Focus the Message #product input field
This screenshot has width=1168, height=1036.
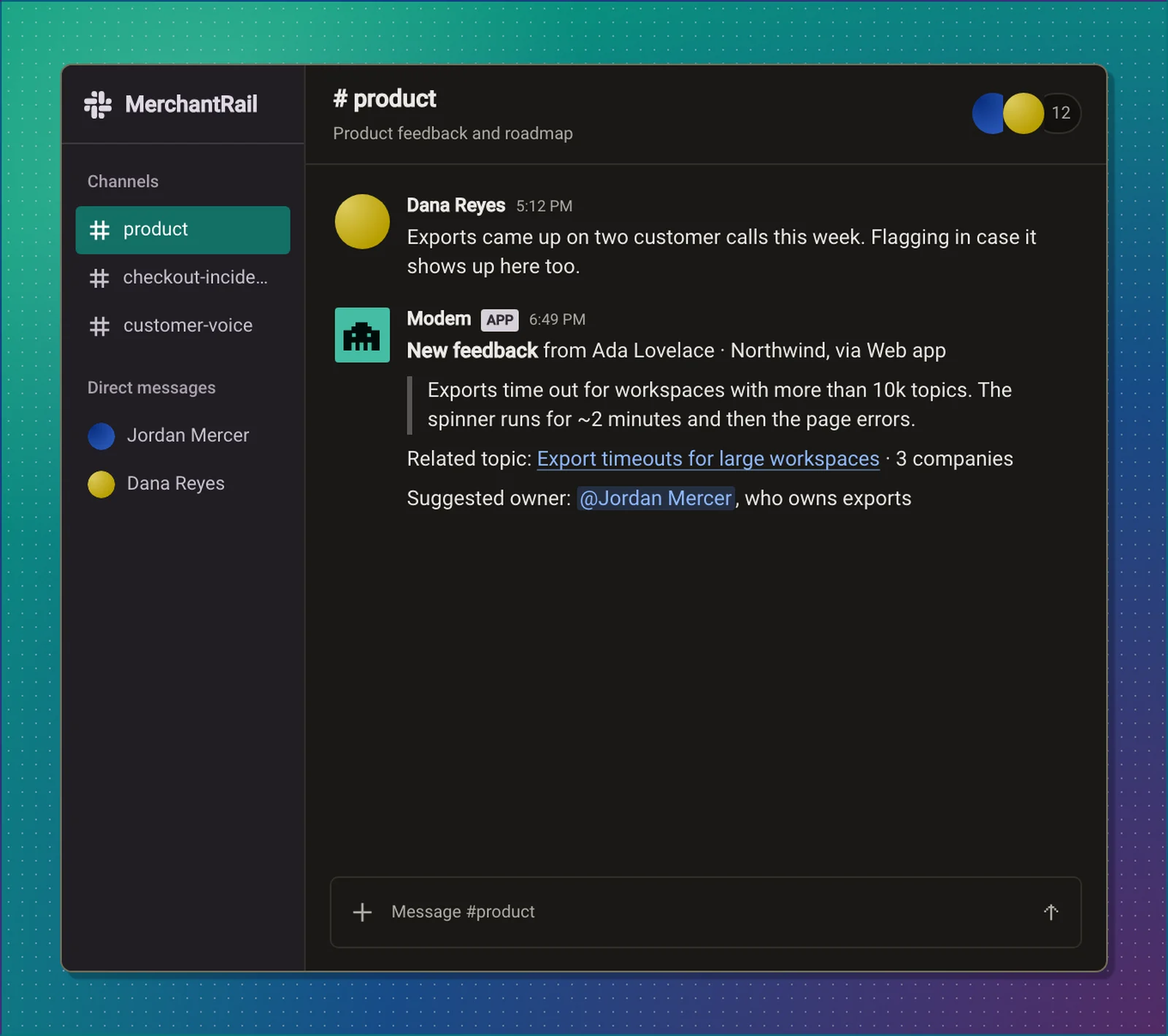pyautogui.click(x=706, y=913)
